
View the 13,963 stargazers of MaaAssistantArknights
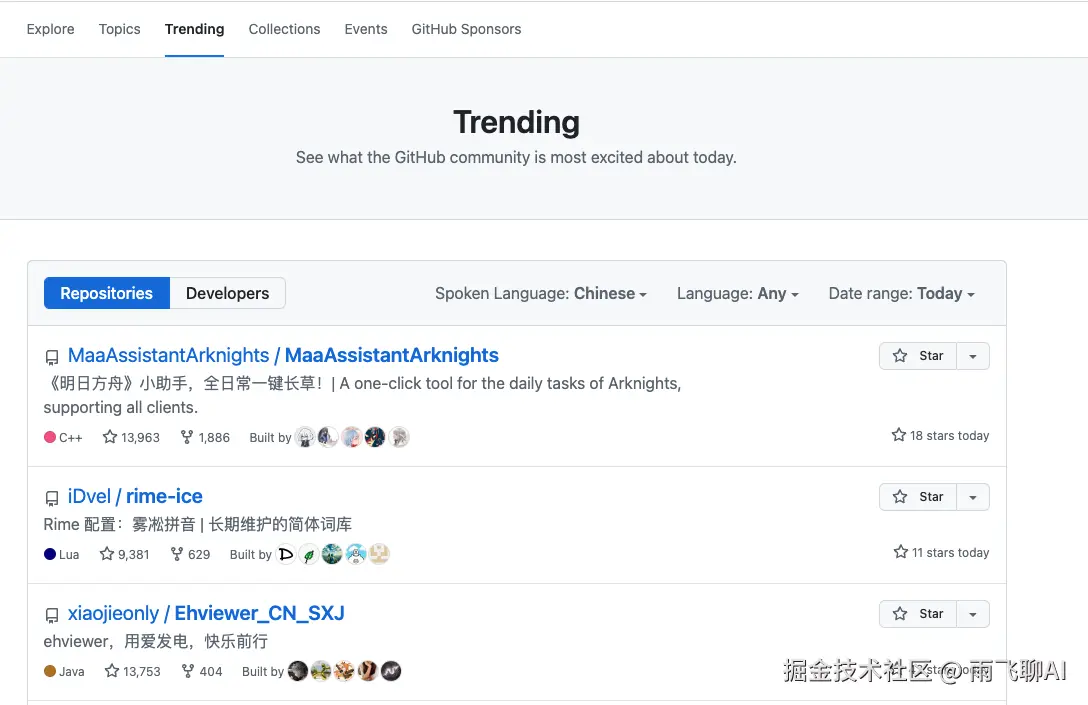tap(131, 437)
